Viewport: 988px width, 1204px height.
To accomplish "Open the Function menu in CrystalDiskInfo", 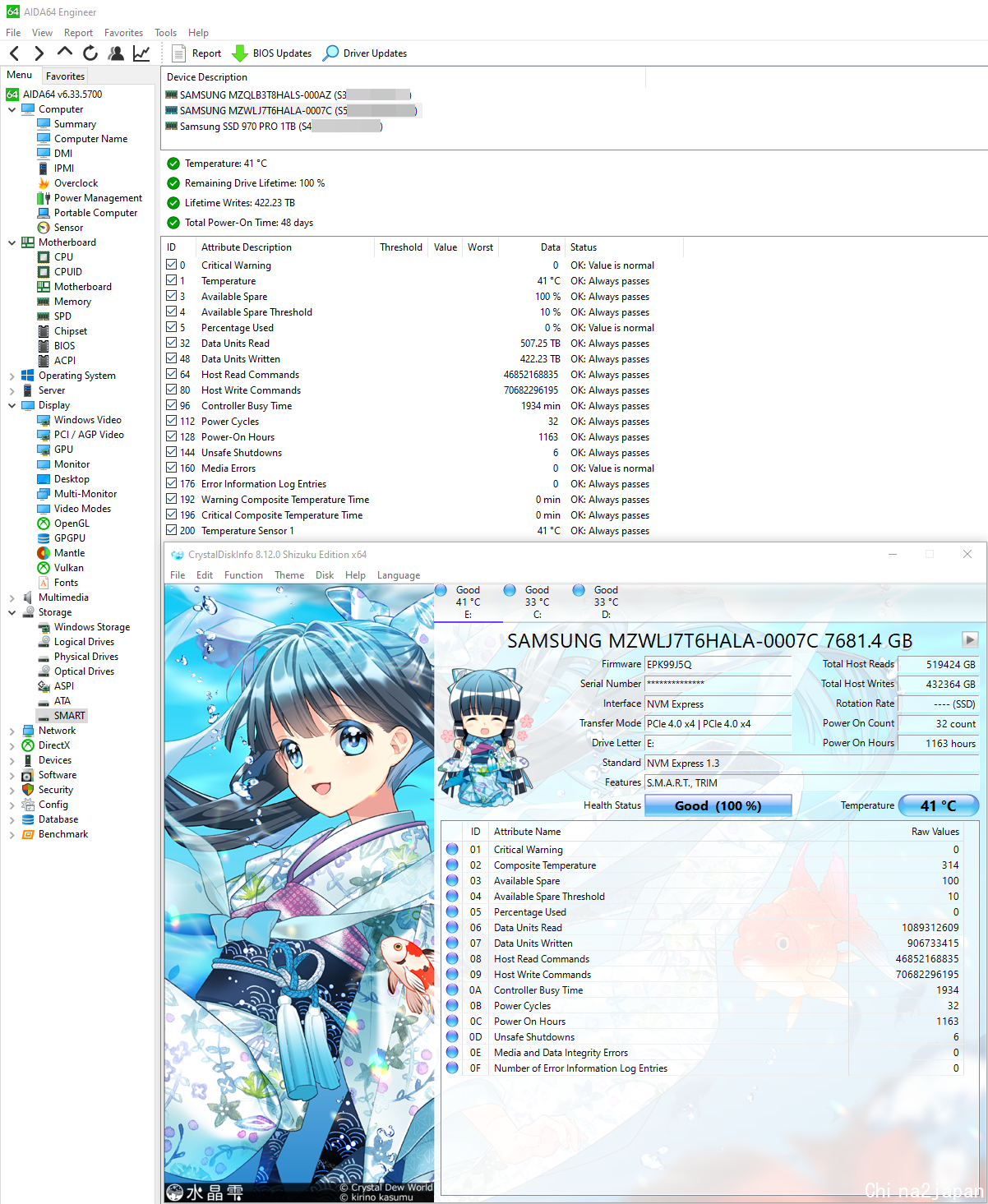I will [x=243, y=575].
